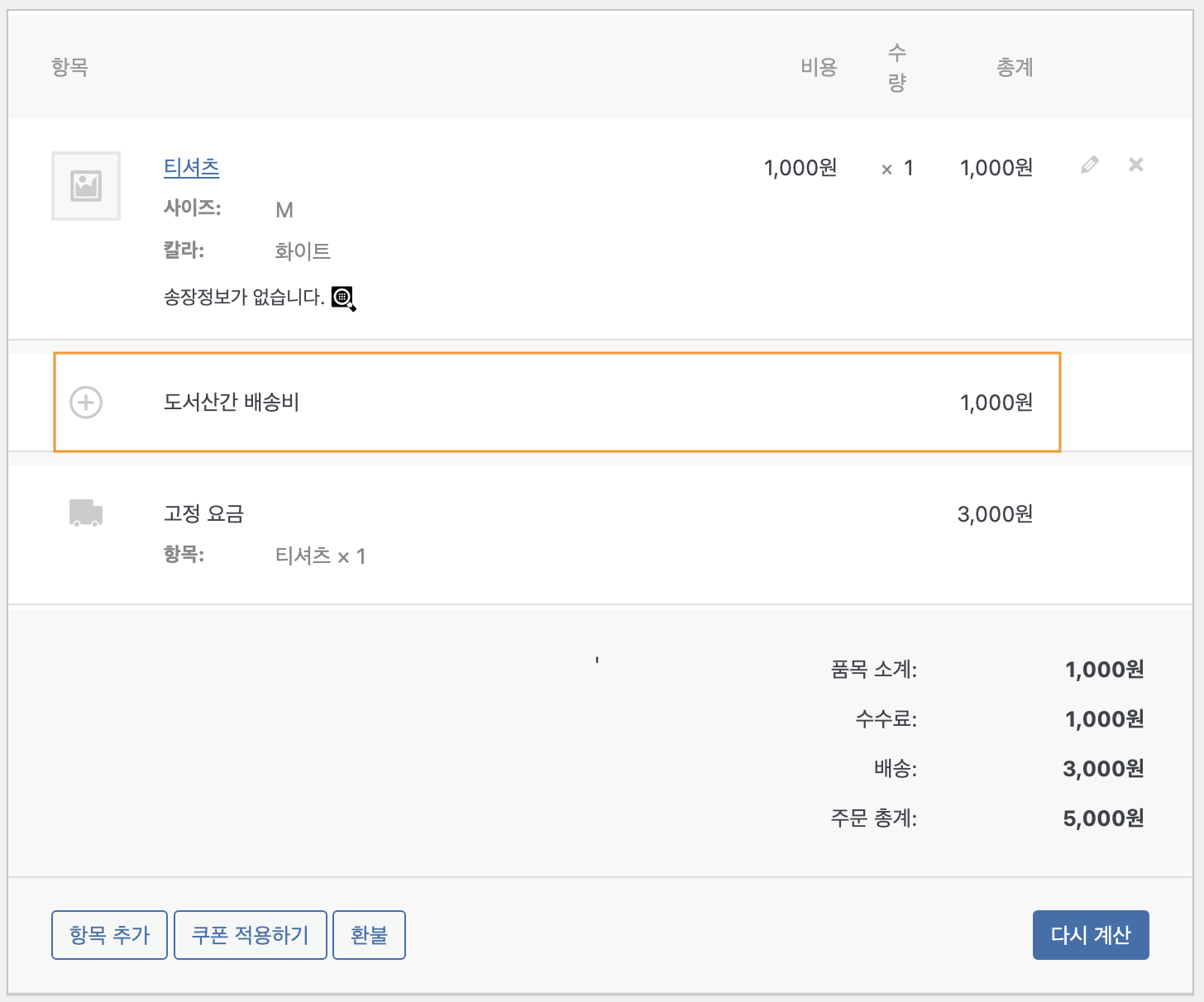Open the 티셔츠 product link

click(191, 168)
